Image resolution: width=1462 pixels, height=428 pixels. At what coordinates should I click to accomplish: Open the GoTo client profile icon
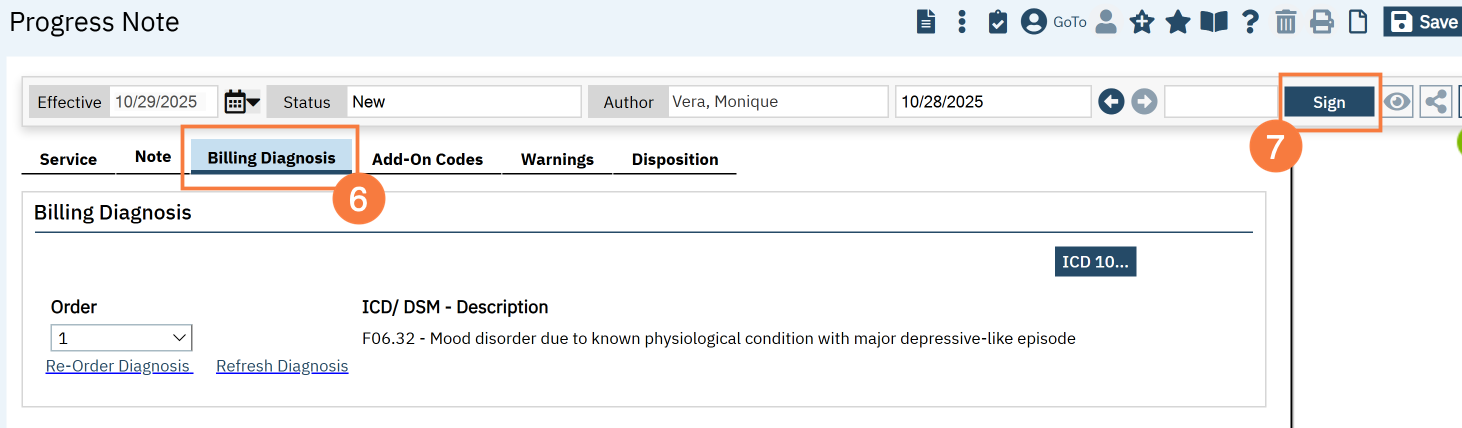(x=1034, y=22)
